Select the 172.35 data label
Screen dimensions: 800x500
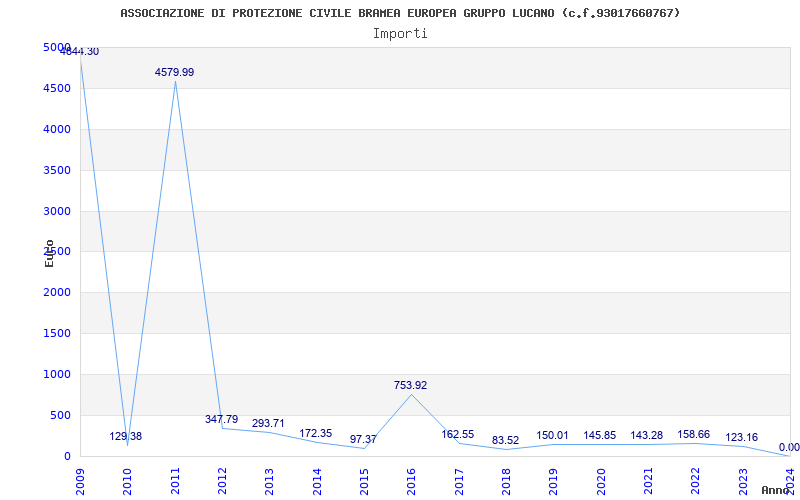point(315,433)
